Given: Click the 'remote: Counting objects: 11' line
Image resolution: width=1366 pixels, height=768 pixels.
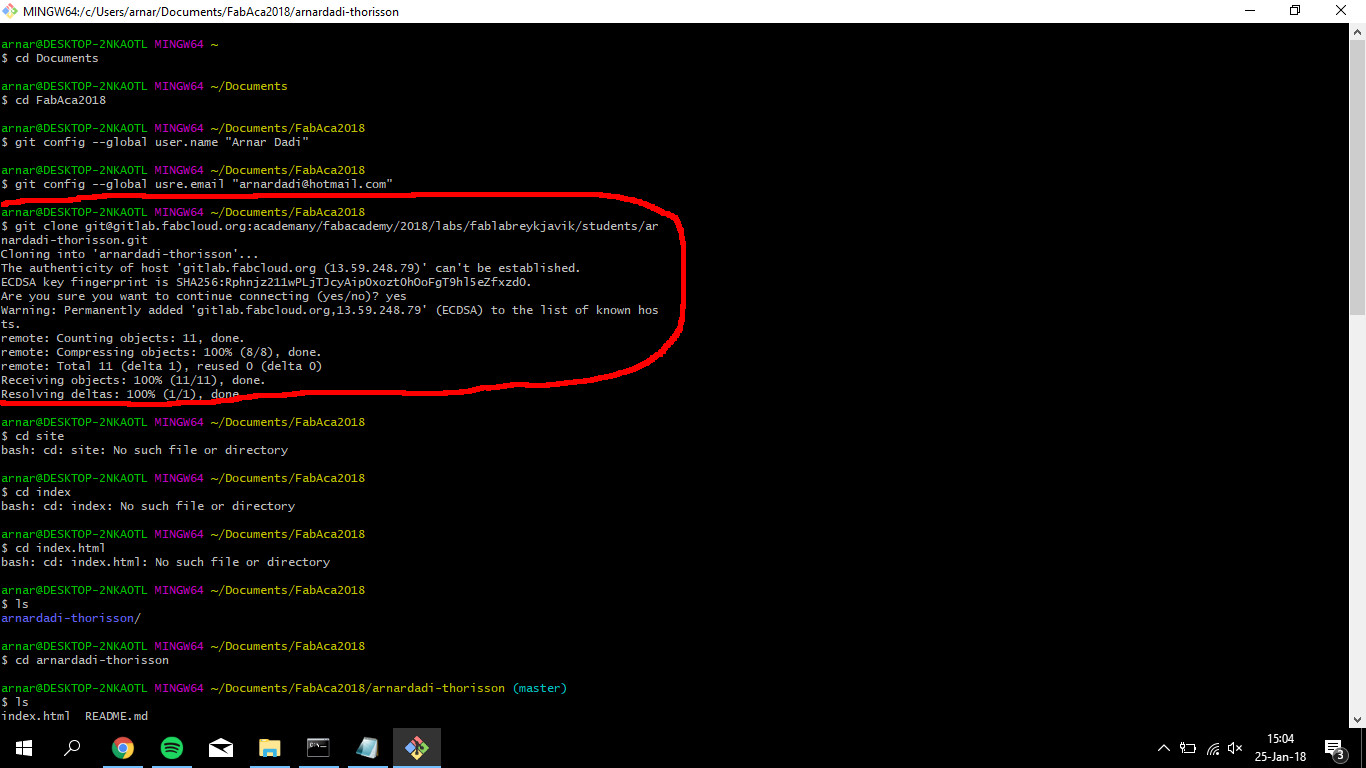Looking at the screenshot, I should 123,338.
